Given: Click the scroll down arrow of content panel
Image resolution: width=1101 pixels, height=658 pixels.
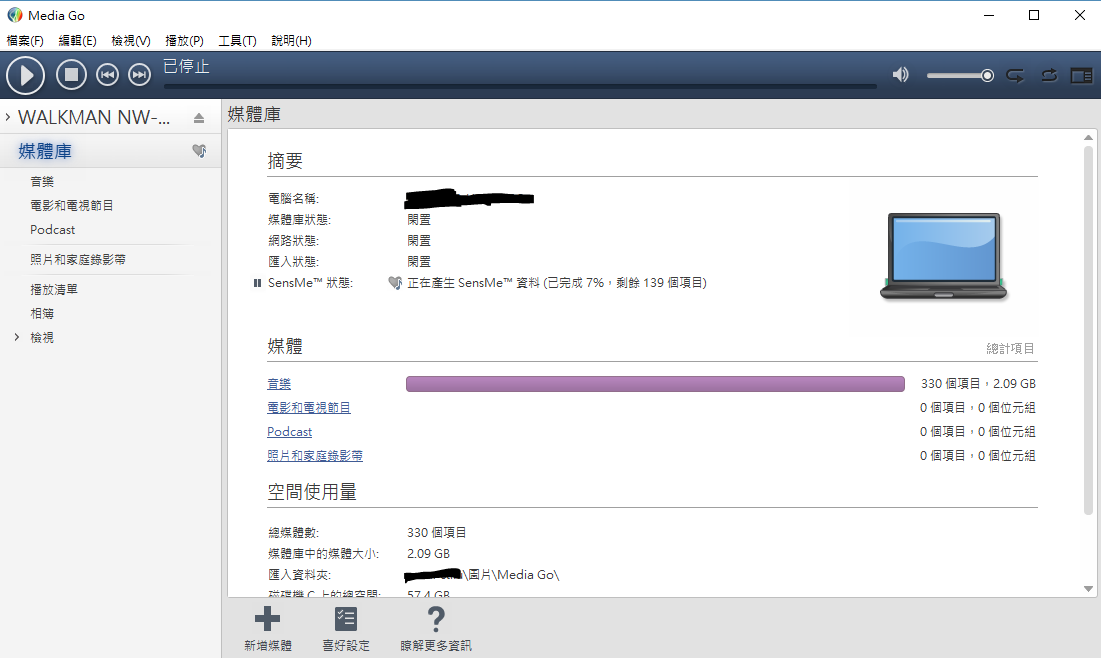Looking at the screenshot, I should point(1088,588).
